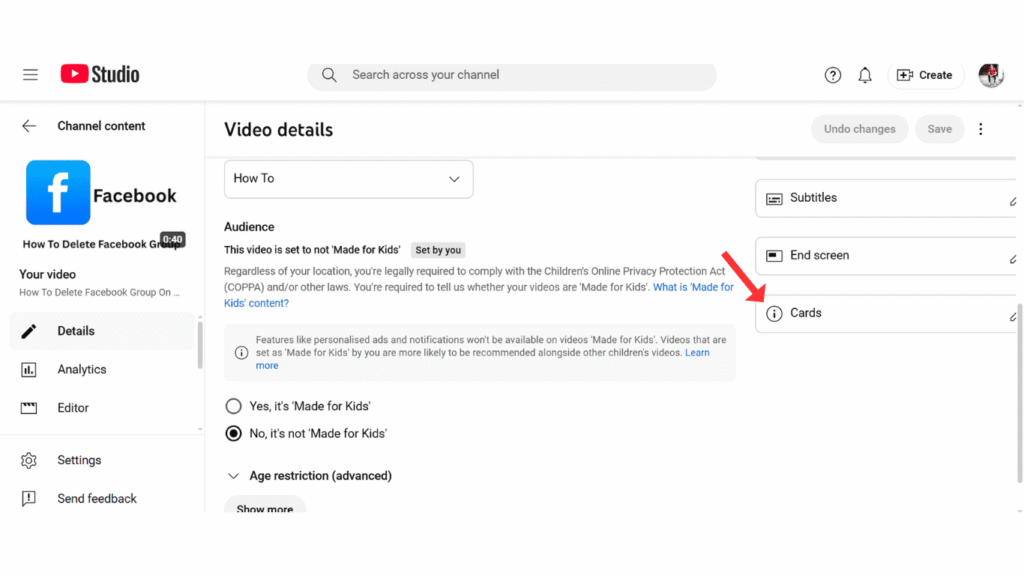
Task: Open the account profile avatar
Action: [991, 75]
